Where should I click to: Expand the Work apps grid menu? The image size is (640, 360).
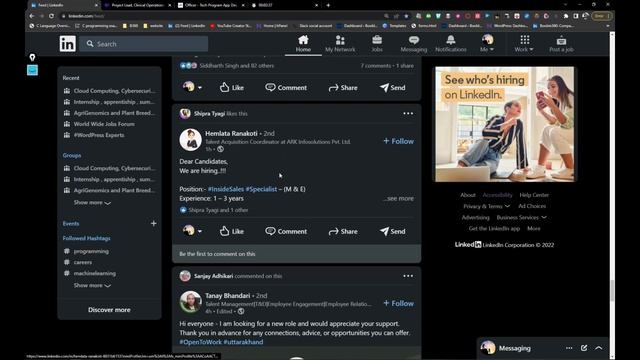coord(524,44)
